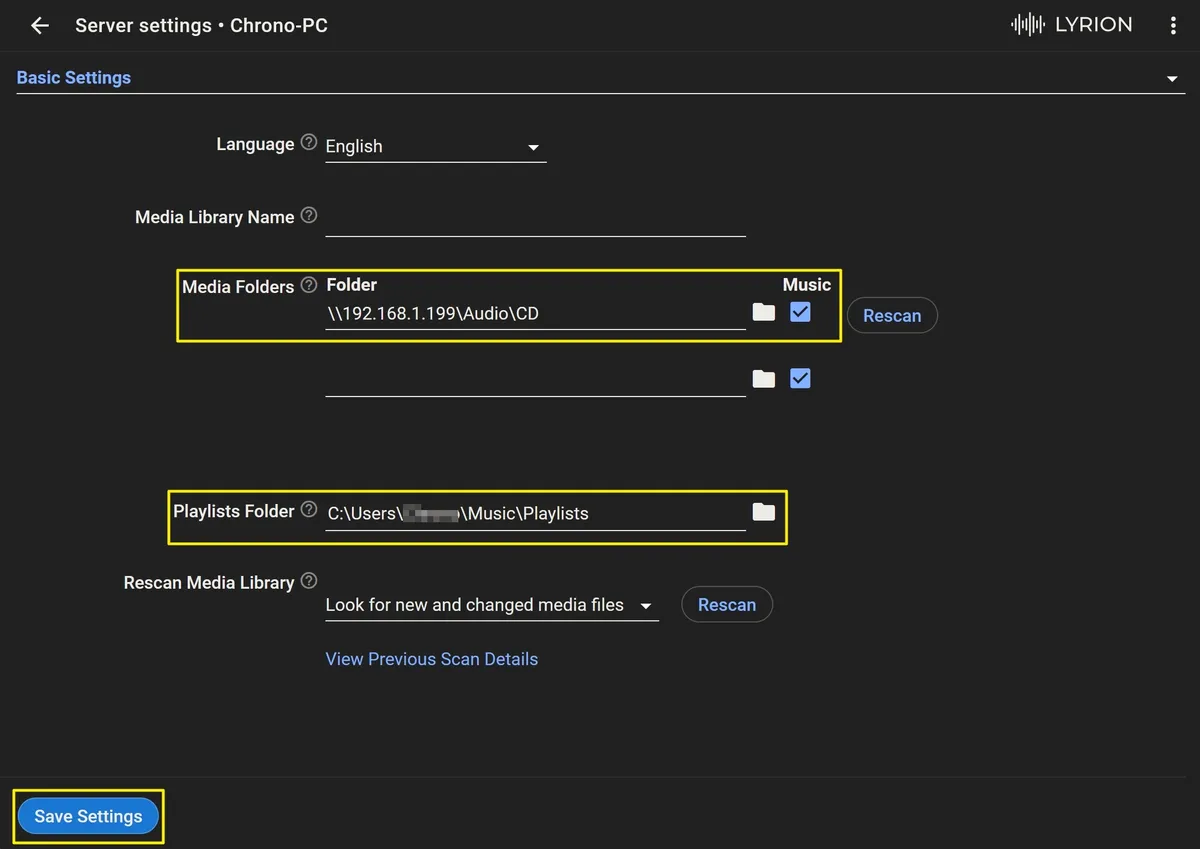Screen dimensions: 1200x849
Task: Edit the \\192.168.1.199\Audio\CD folder path
Action: (536, 313)
